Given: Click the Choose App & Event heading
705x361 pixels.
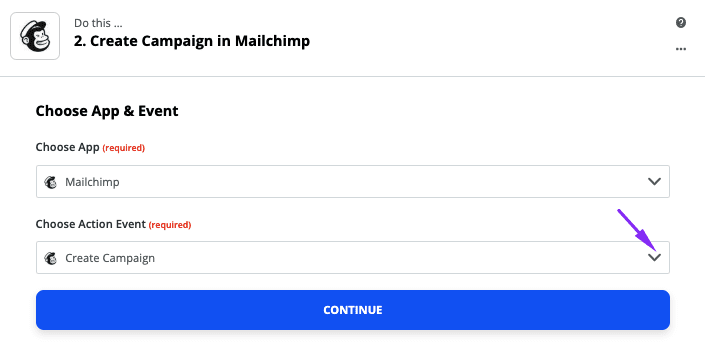Looking at the screenshot, I should [107, 111].
